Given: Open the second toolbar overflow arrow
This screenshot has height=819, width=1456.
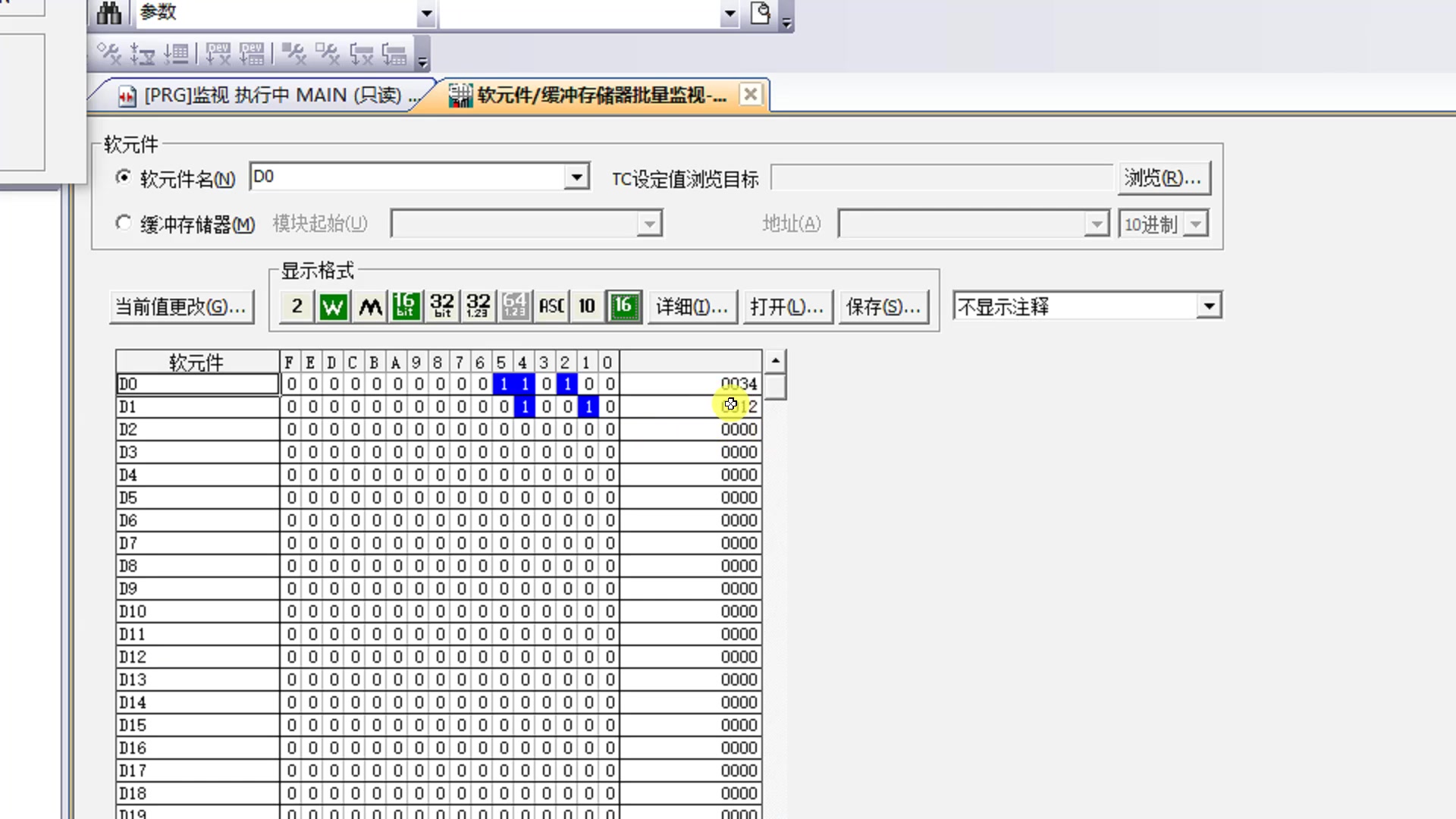Looking at the screenshot, I should click(423, 61).
